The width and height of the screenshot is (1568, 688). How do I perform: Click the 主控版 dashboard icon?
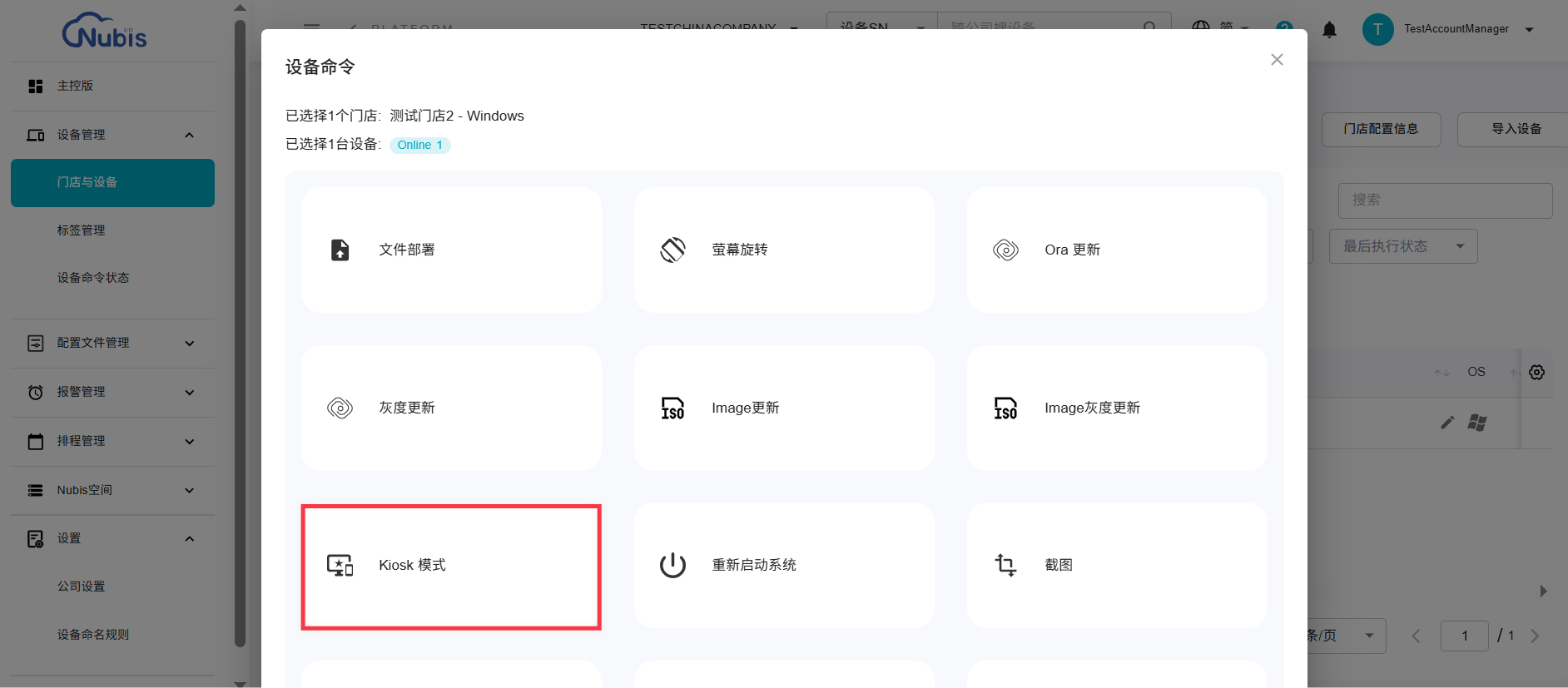36,87
